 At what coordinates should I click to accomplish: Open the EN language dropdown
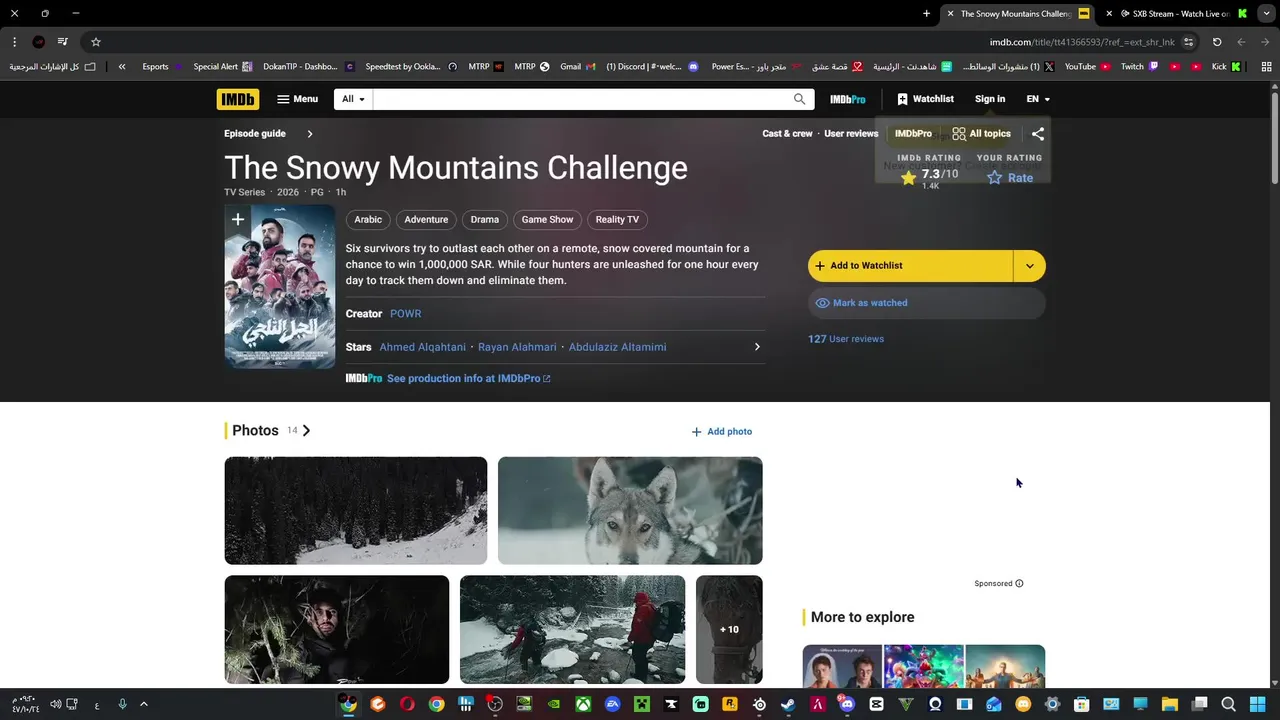[1038, 99]
